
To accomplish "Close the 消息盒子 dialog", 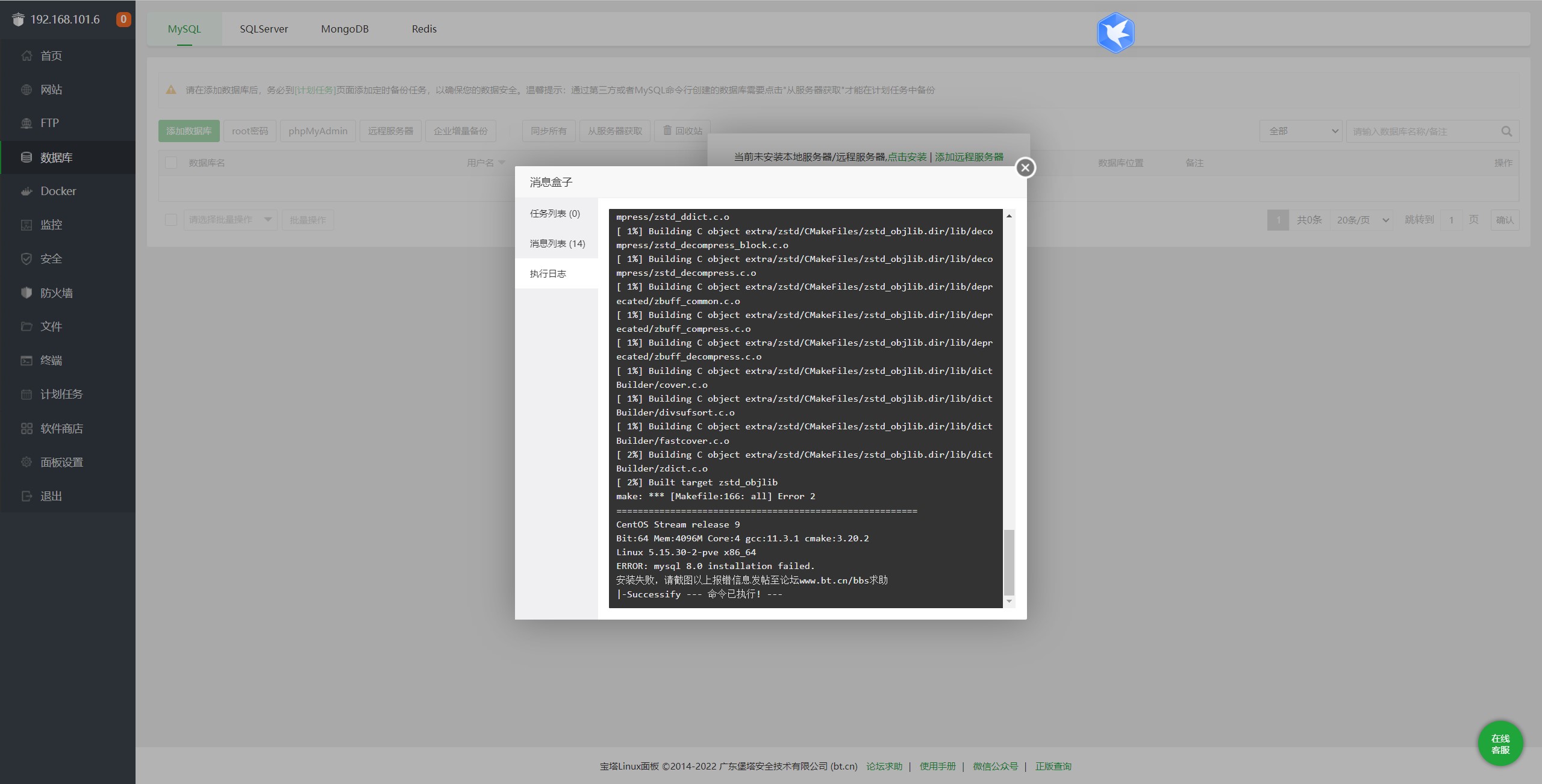I will [1025, 167].
